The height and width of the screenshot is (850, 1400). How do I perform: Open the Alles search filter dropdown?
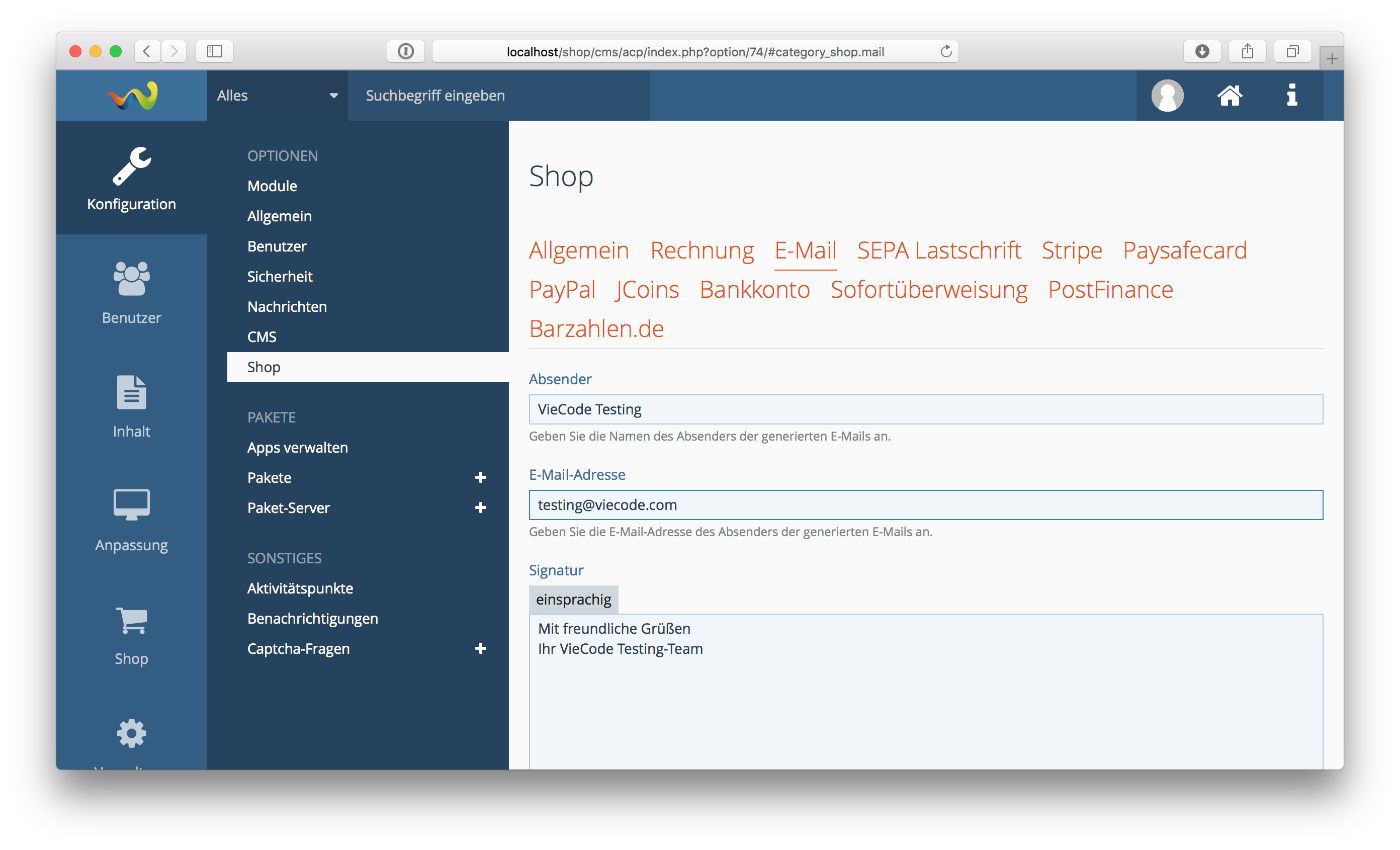pos(277,96)
